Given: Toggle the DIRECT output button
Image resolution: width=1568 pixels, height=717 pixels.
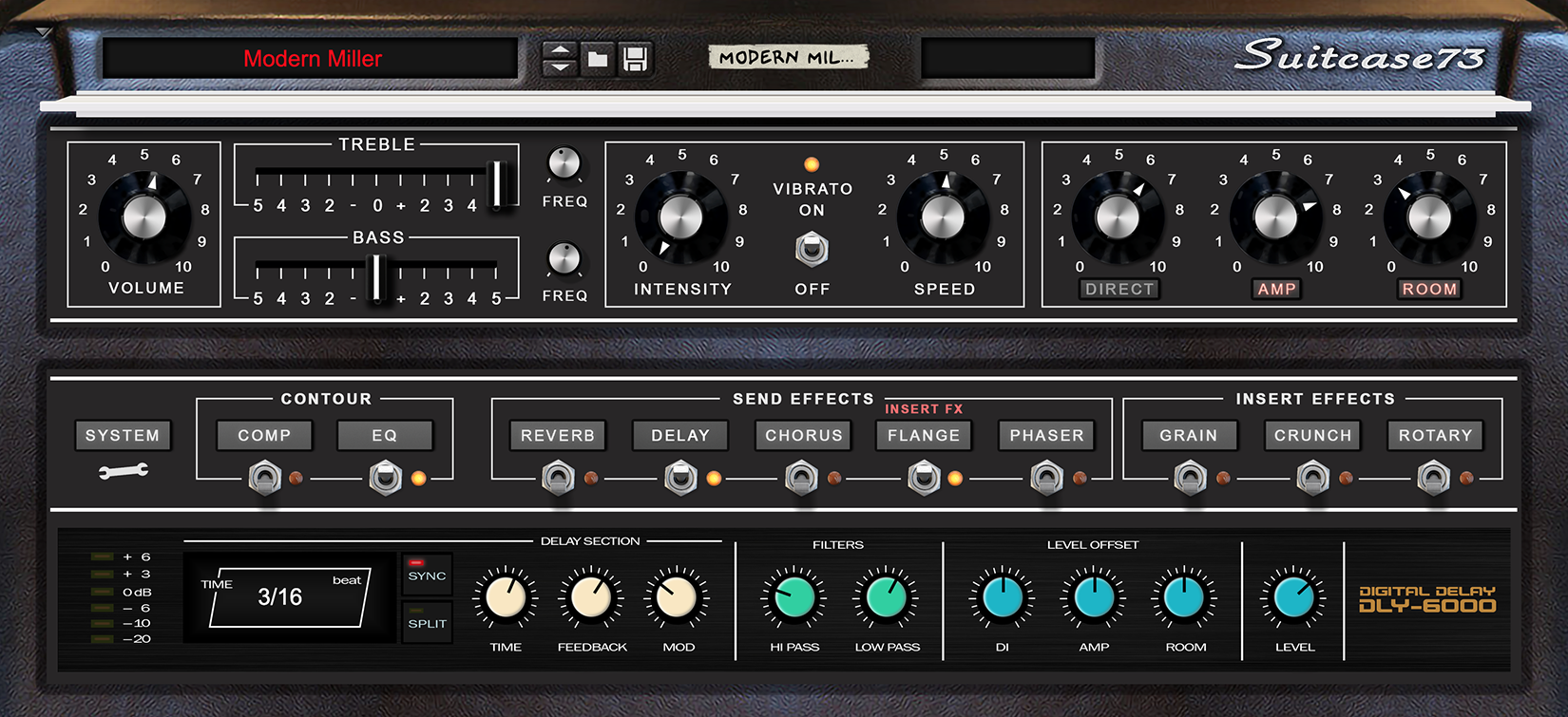Looking at the screenshot, I should 1119,289.
